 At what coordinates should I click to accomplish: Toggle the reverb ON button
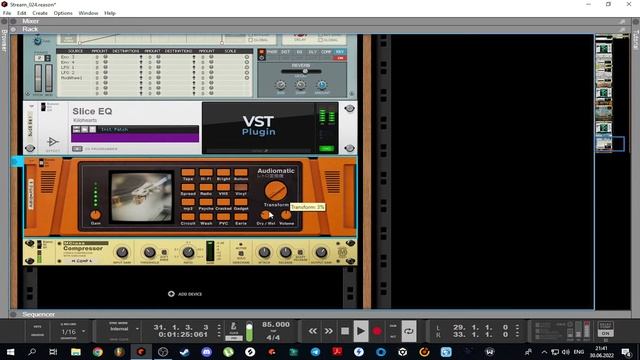click(x=340, y=58)
